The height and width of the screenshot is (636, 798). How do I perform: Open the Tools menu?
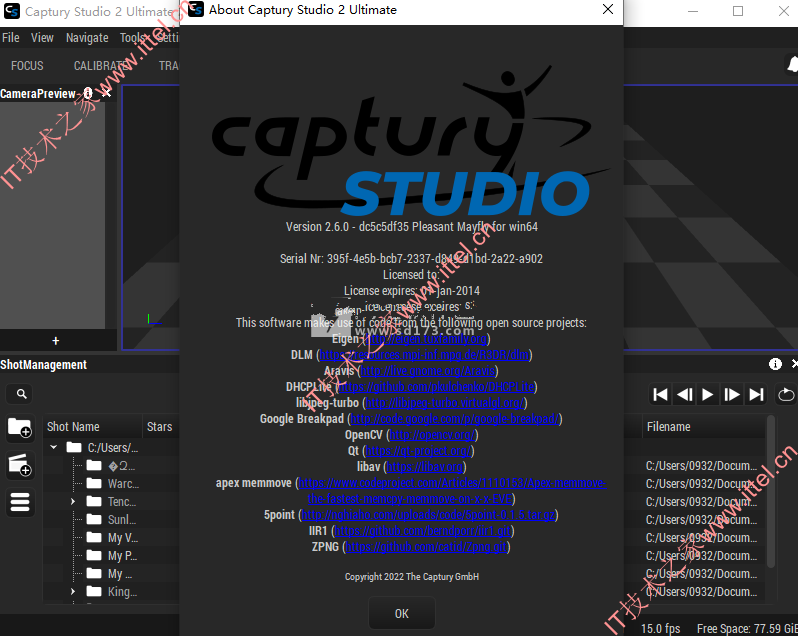click(x=132, y=38)
